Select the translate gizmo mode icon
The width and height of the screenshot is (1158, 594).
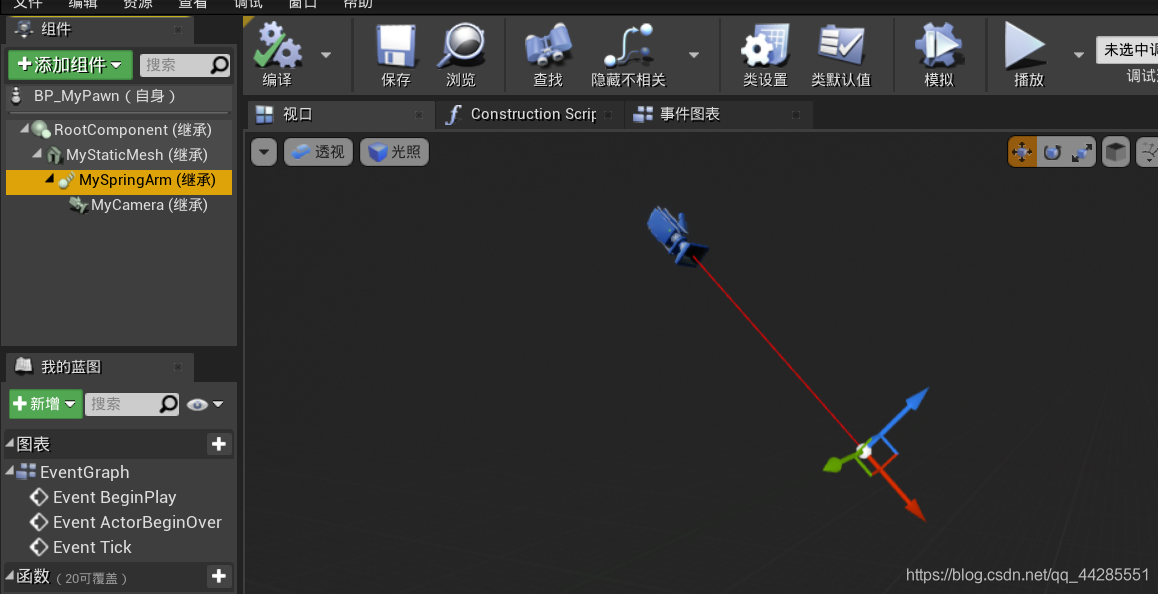click(x=1022, y=152)
